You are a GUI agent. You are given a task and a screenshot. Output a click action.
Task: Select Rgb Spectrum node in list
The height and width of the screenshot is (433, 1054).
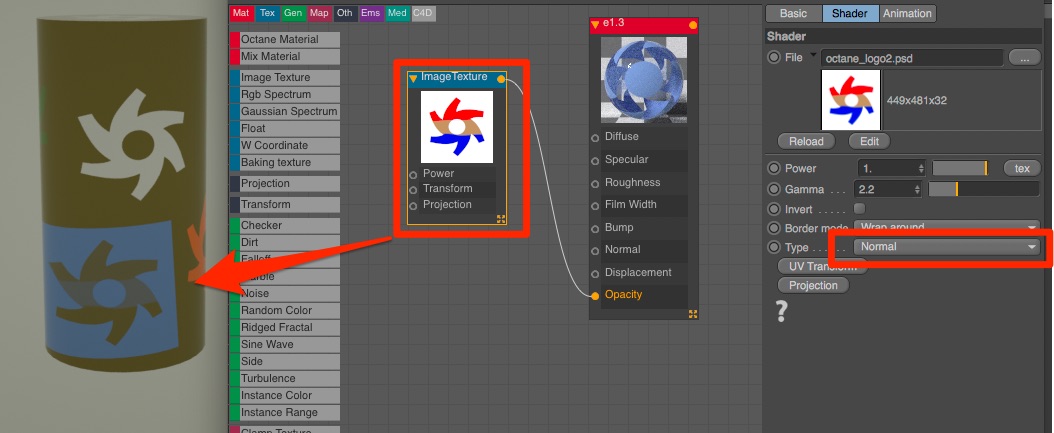click(x=285, y=94)
